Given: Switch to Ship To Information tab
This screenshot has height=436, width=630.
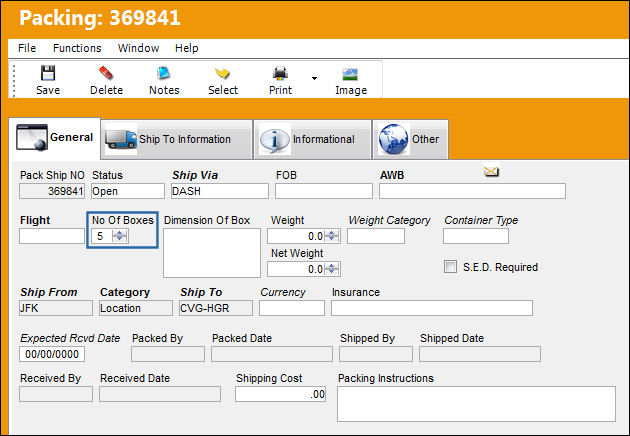Looking at the screenshot, I should 177,139.
